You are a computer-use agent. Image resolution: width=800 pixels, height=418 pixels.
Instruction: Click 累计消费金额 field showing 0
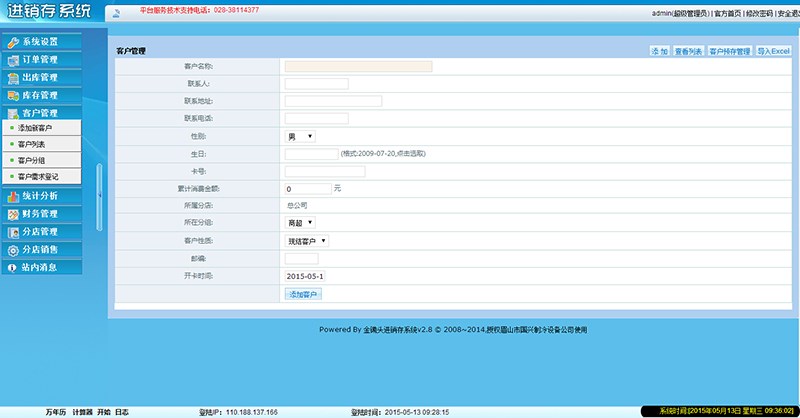point(308,189)
